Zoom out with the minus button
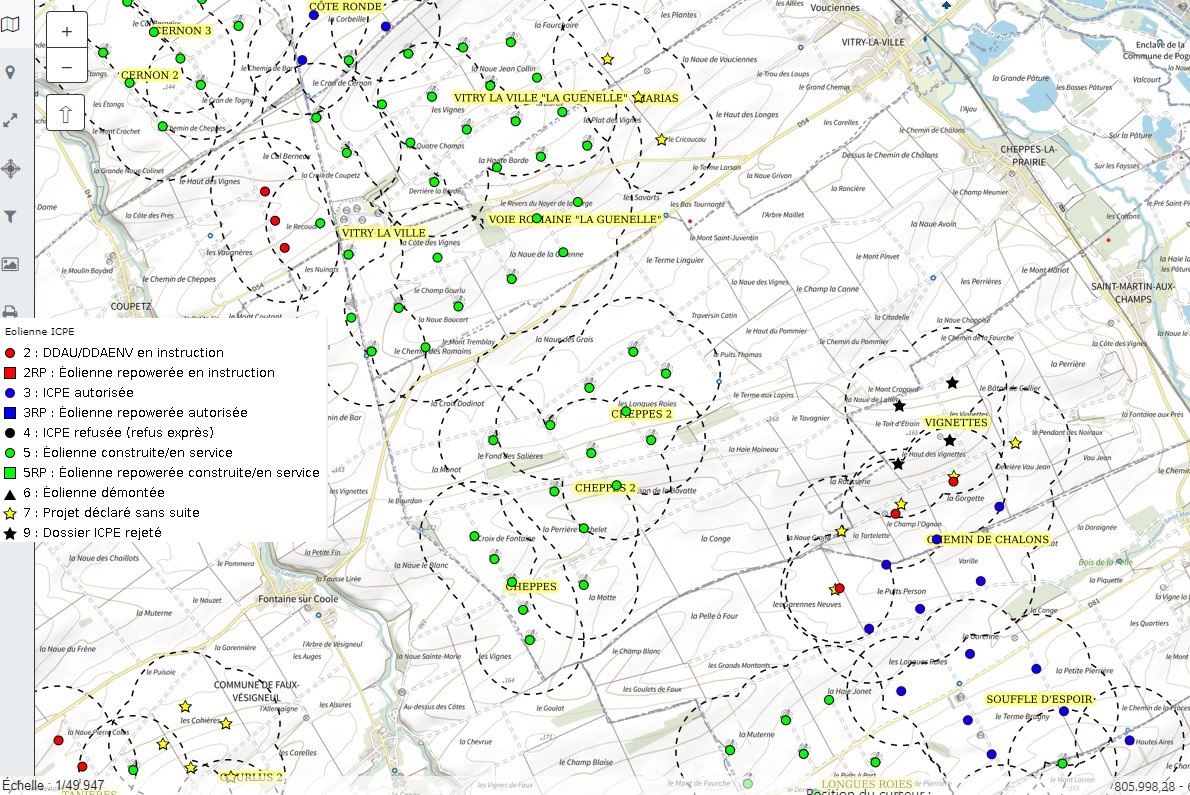This screenshot has height=795, width=1190. (x=67, y=67)
